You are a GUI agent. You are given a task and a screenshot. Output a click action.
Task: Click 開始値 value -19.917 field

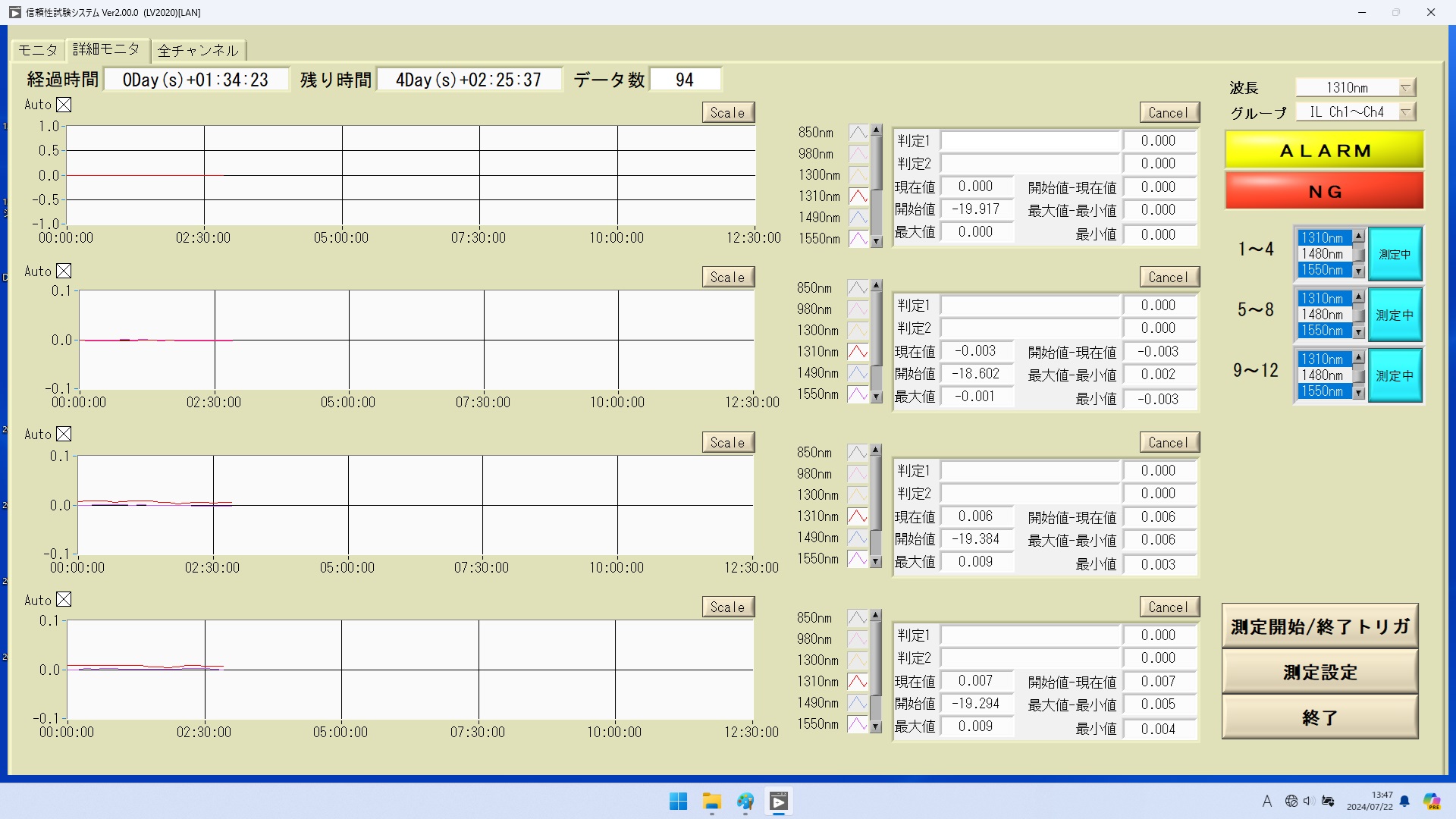[977, 209]
